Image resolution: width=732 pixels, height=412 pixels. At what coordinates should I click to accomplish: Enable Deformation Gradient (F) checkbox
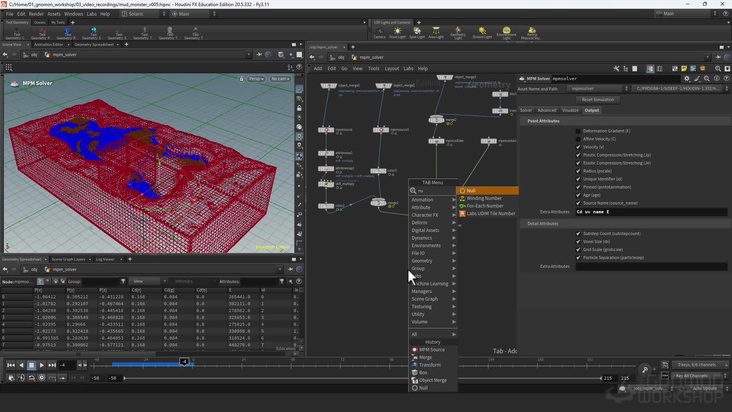tap(578, 131)
